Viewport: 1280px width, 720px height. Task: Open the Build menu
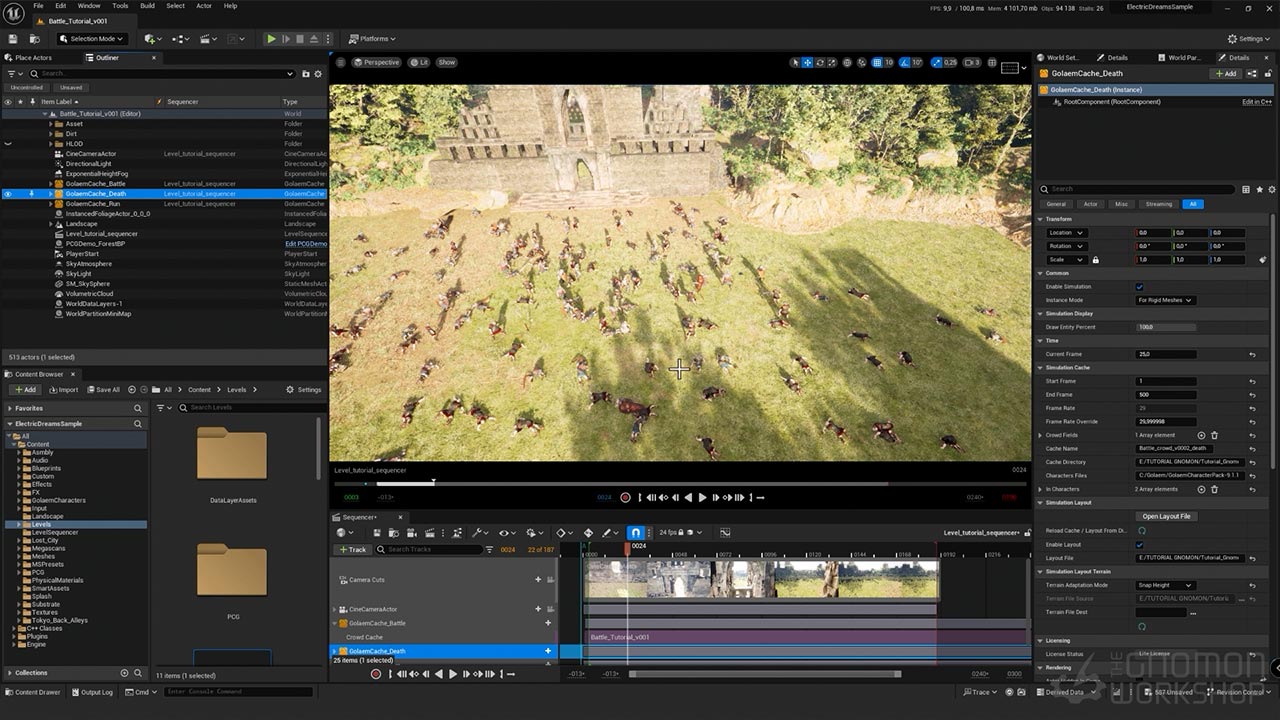pos(147,6)
